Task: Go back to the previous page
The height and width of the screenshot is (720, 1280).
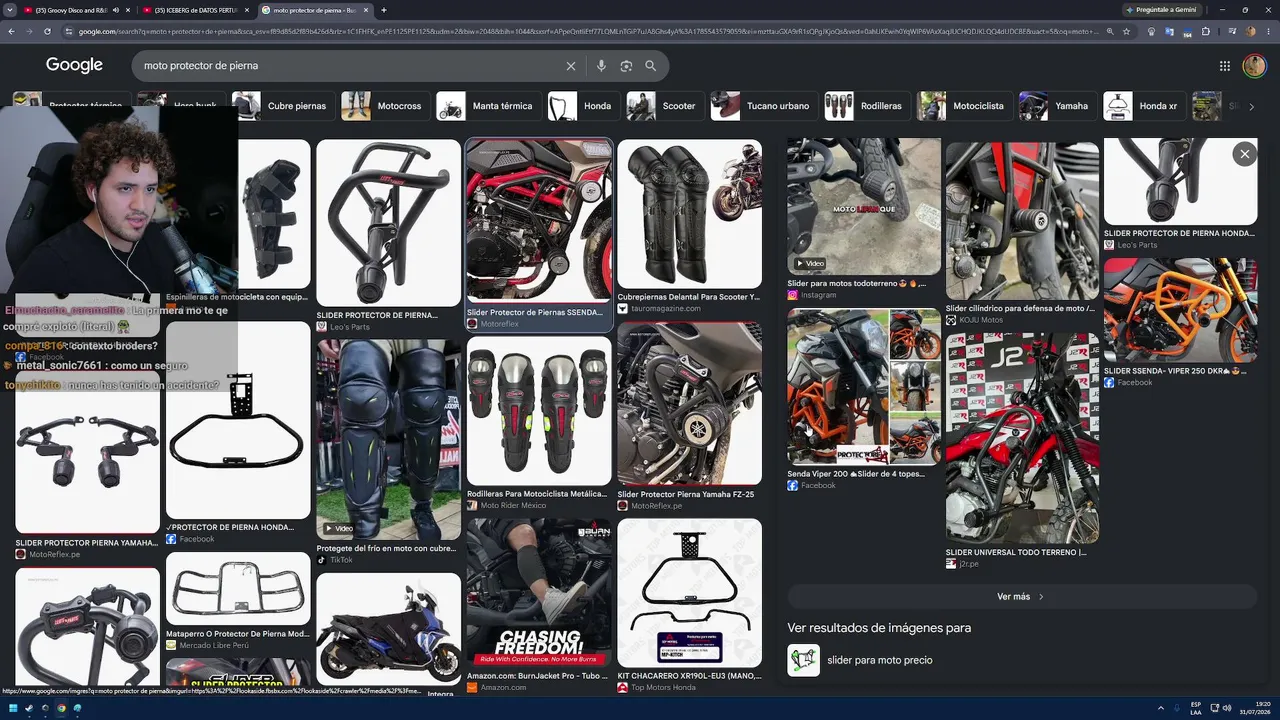Action: click(11, 31)
